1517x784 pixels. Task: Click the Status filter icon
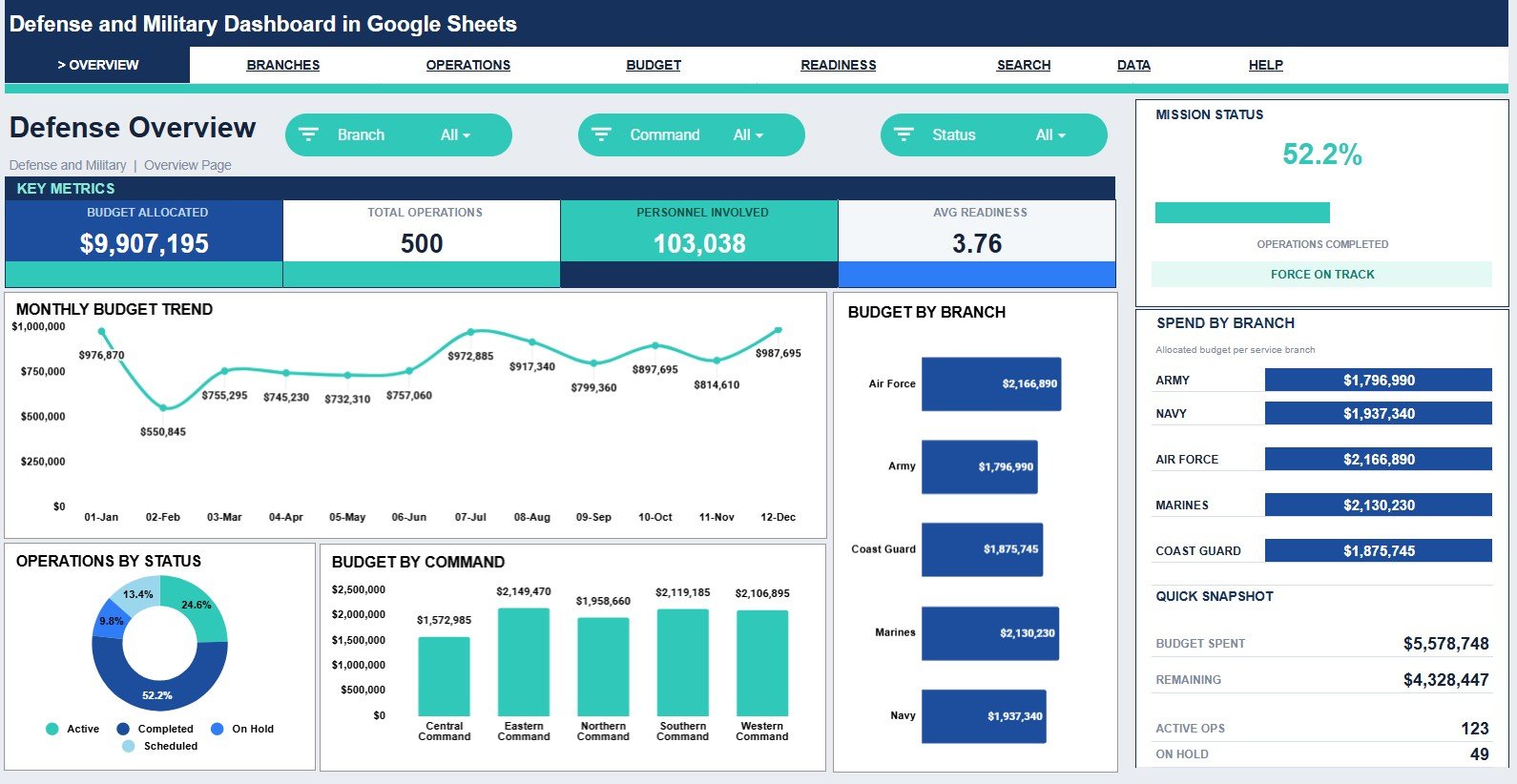pos(904,134)
